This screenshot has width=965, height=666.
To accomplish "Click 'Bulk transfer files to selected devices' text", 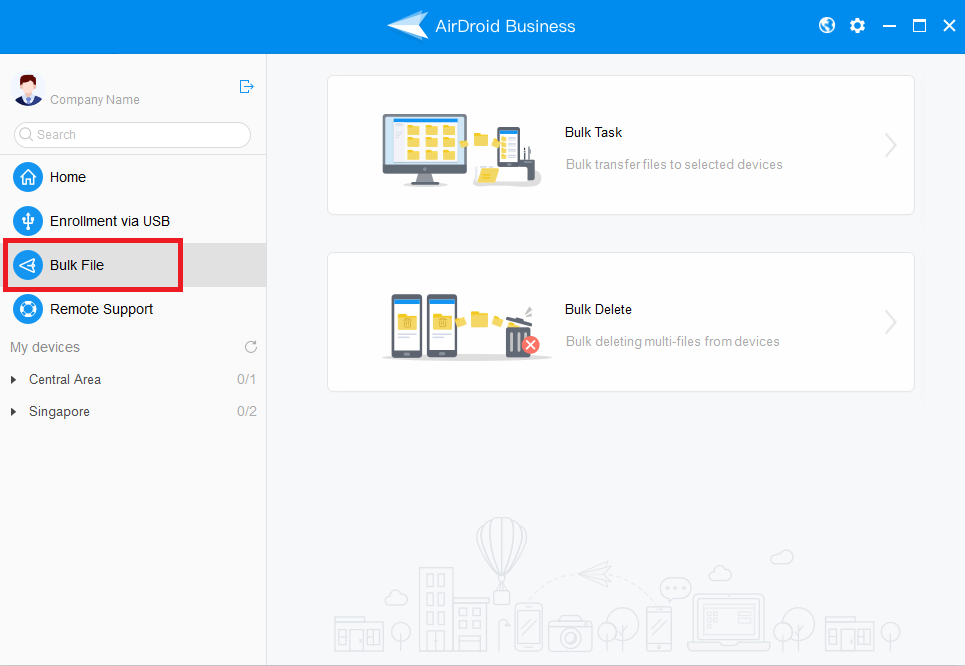I will (x=674, y=164).
